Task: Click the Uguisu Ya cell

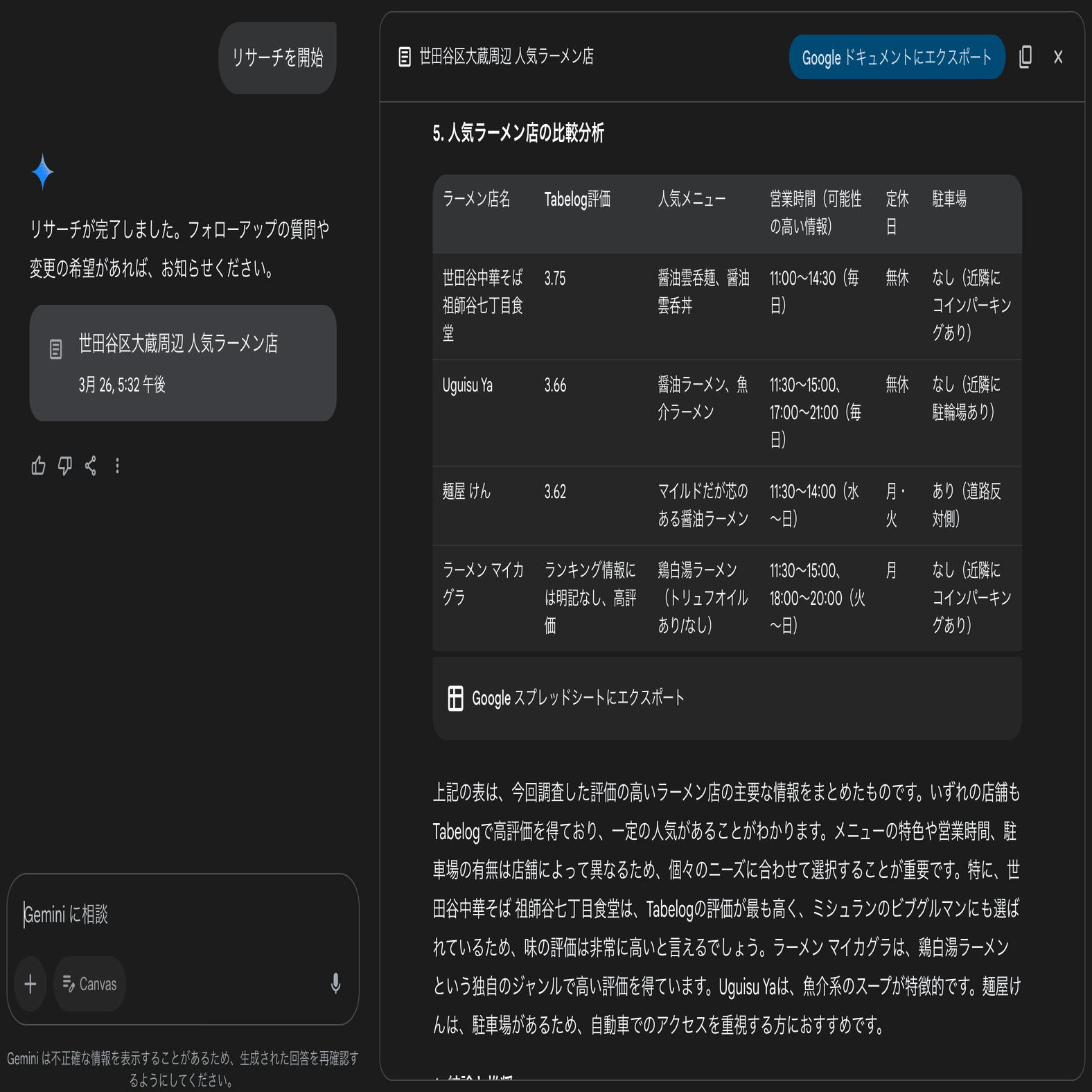Action: [468, 385]
